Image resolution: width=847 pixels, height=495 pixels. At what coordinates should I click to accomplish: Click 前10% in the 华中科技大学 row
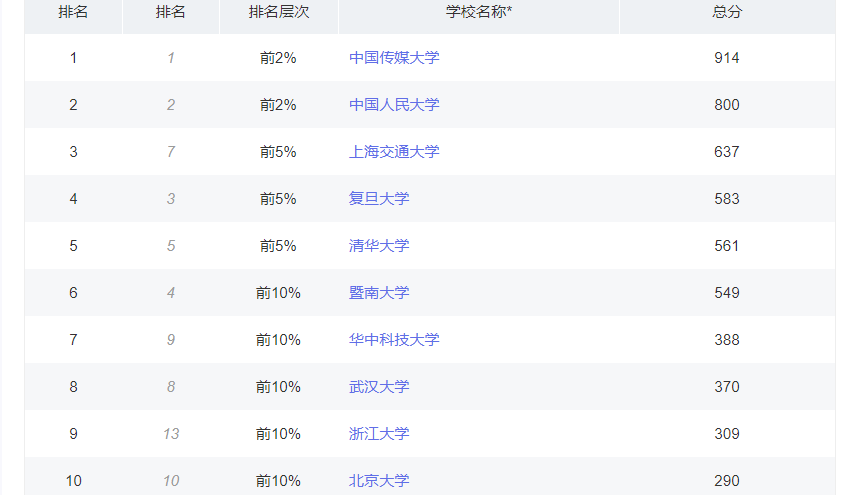point(278,340)
